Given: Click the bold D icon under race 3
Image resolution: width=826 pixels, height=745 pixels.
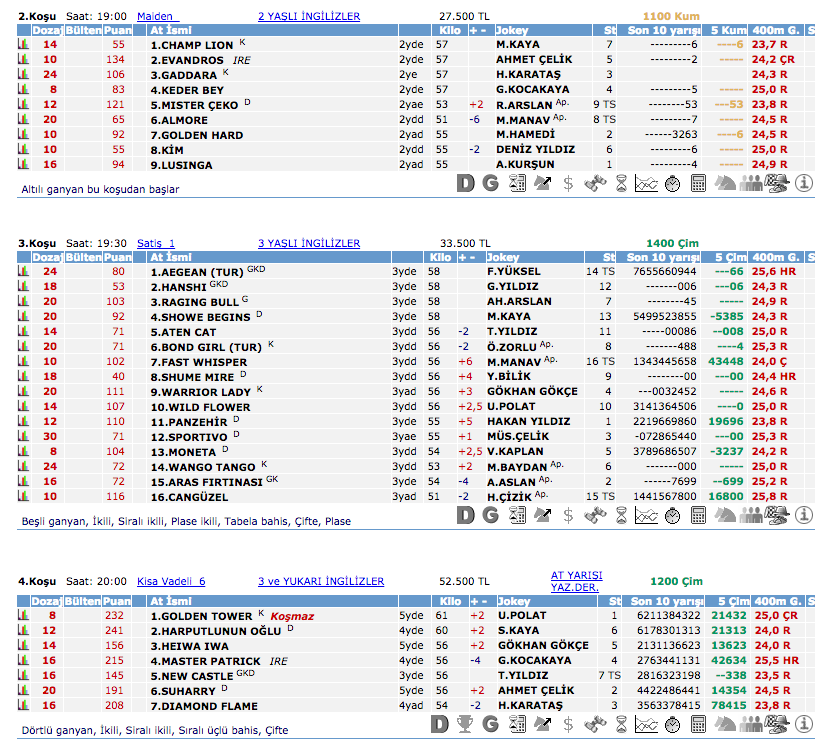Looking at the screenshot, I should pos(464,515).
